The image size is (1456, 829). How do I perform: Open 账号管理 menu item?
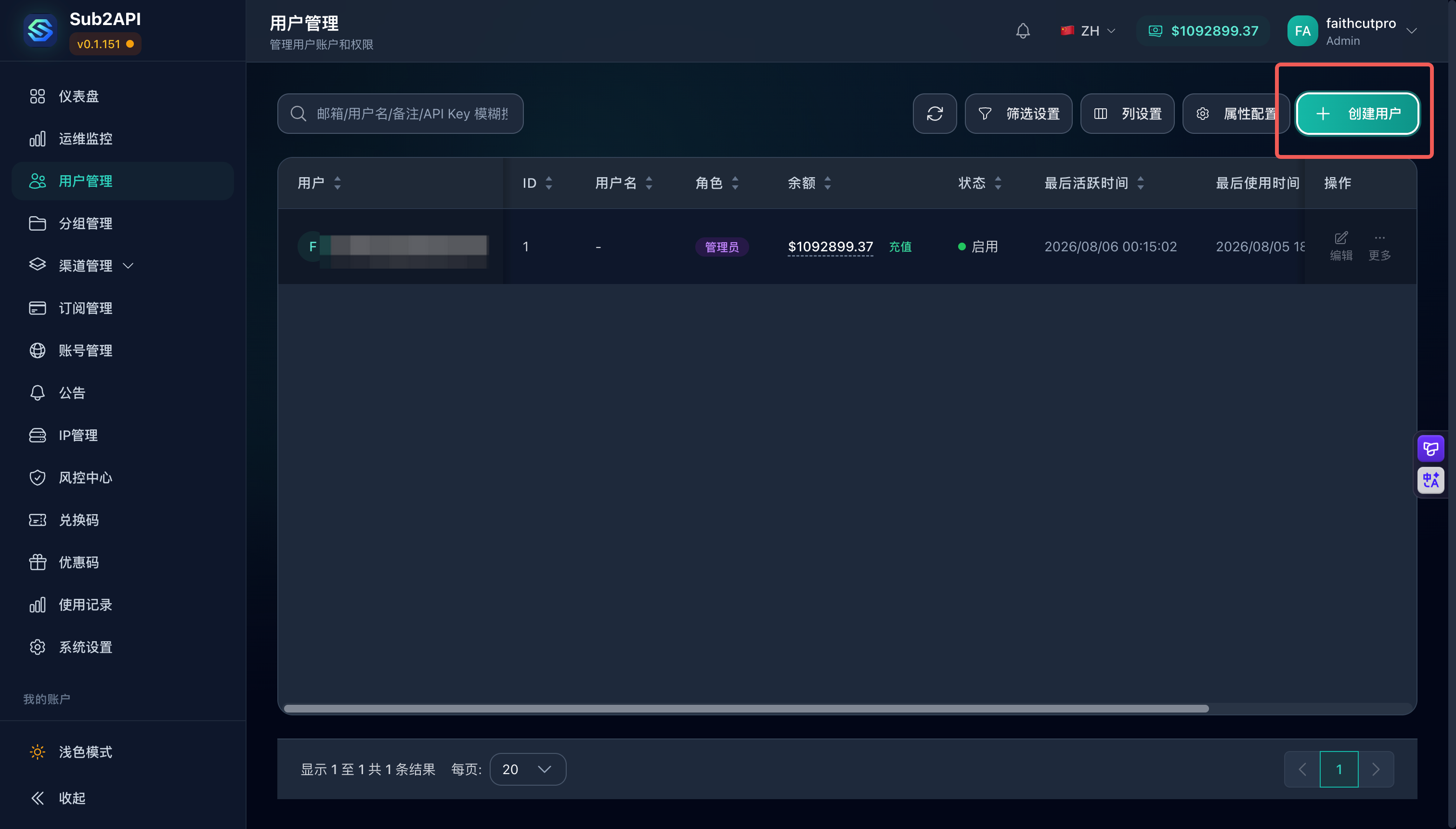(122, 351)
